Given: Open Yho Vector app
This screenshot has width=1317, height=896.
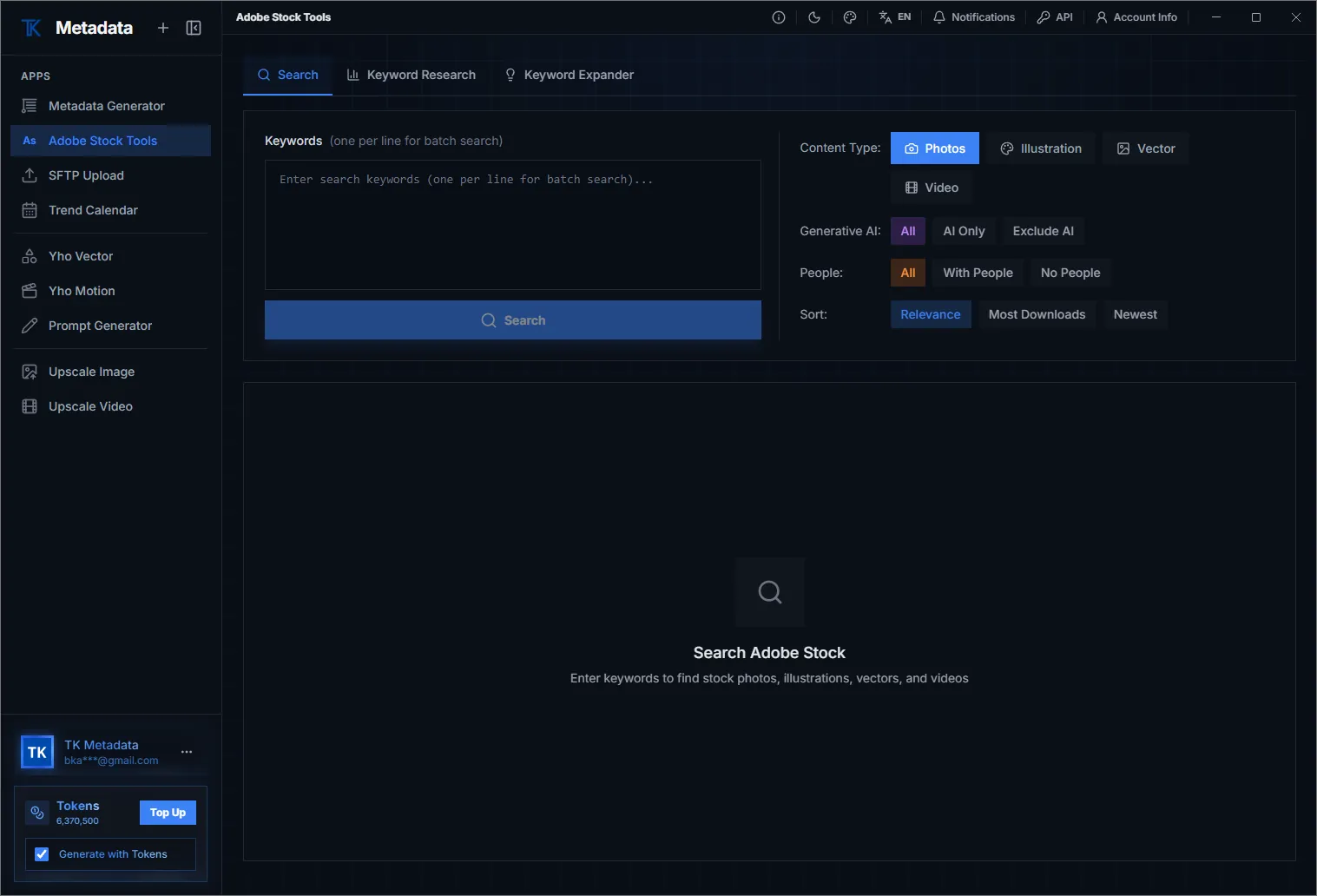Looking at the screenshot, I should point(110,256).
